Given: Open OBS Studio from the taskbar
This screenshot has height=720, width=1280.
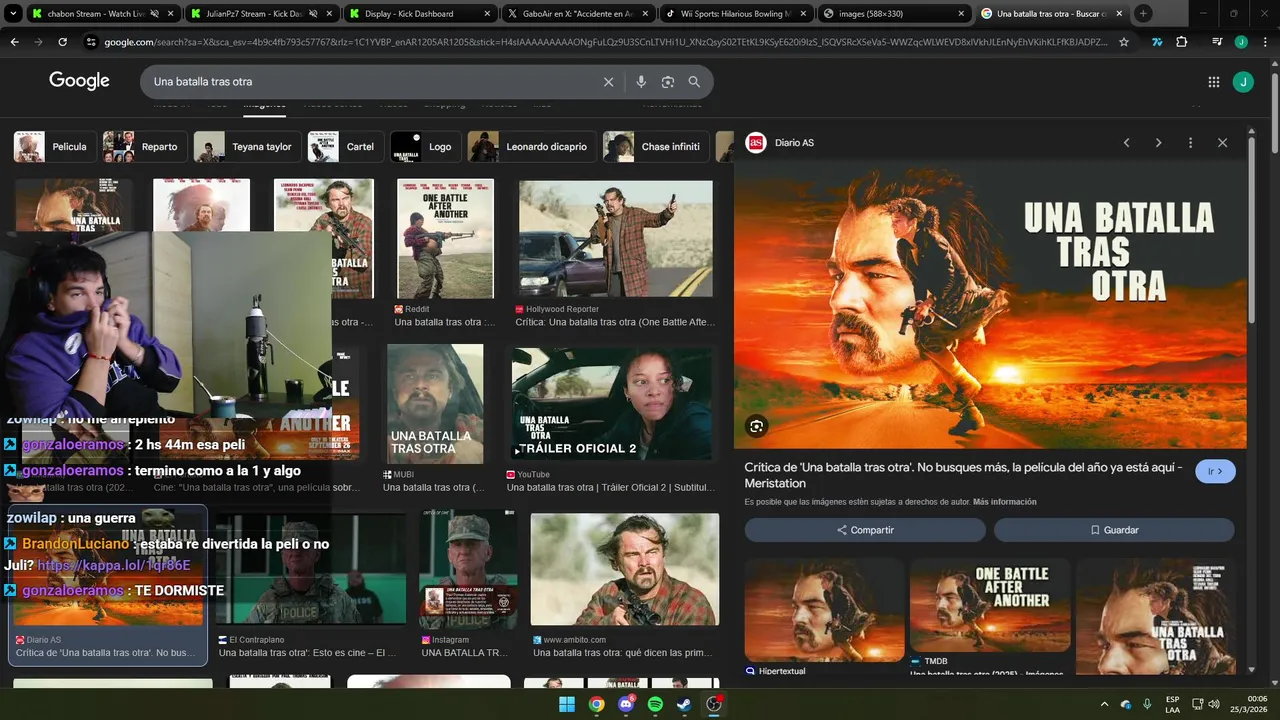Looking at the screenshot, I should pyautogui.click(x=714, y=704).
